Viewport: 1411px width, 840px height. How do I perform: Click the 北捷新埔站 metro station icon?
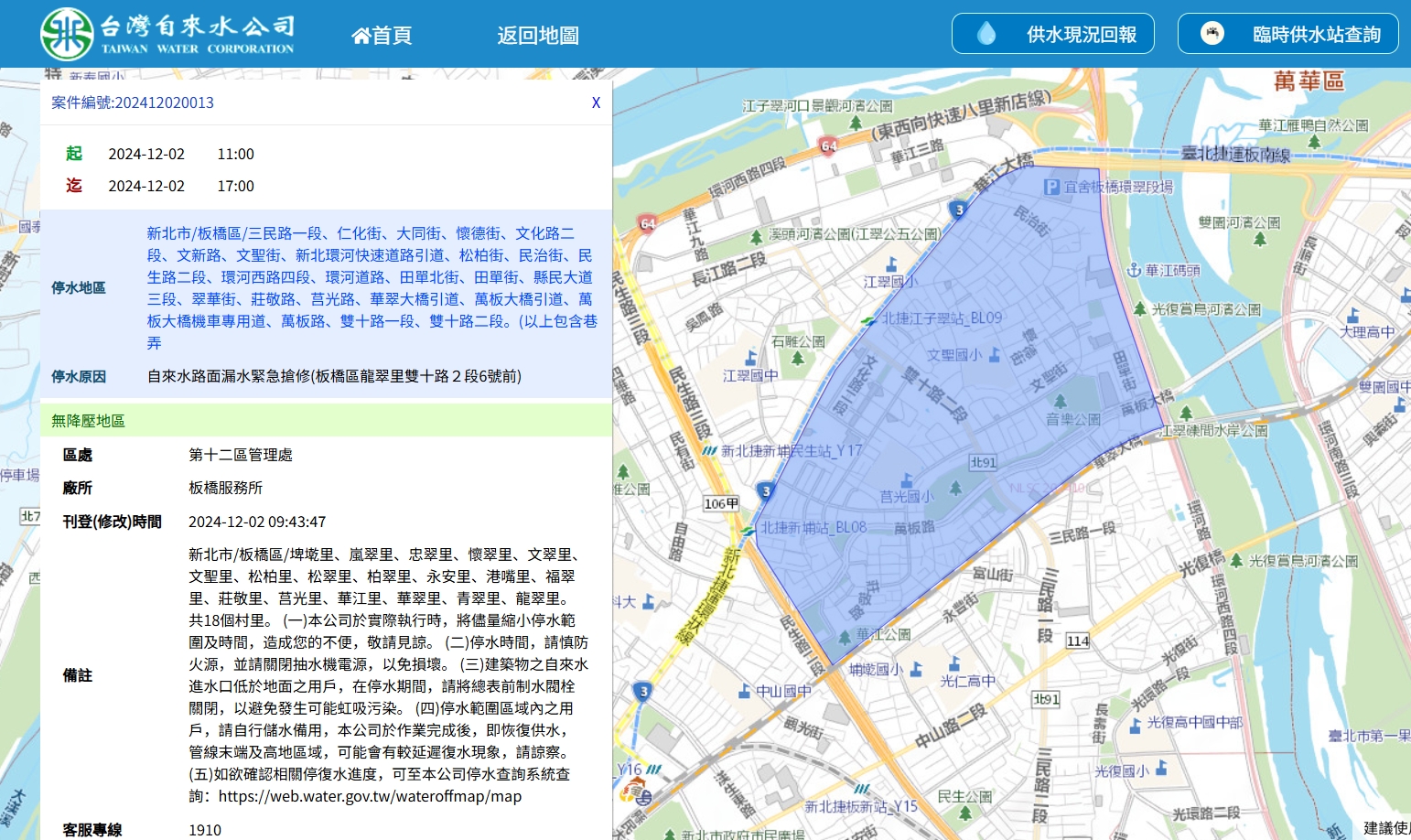(x=749, y=529)
